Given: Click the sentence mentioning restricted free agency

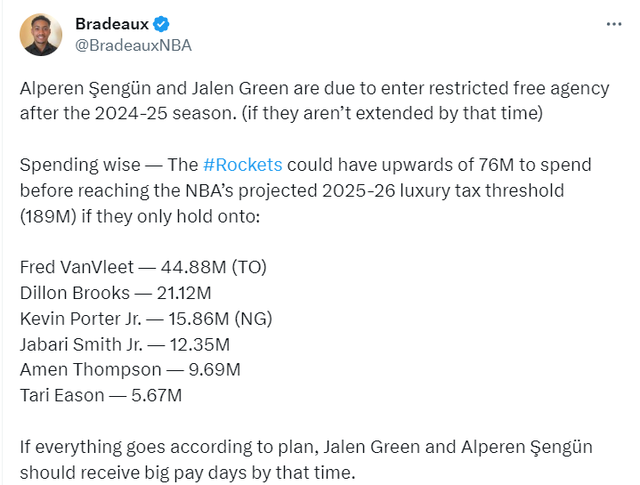Looking at the screenshot, I should (314, 100).
